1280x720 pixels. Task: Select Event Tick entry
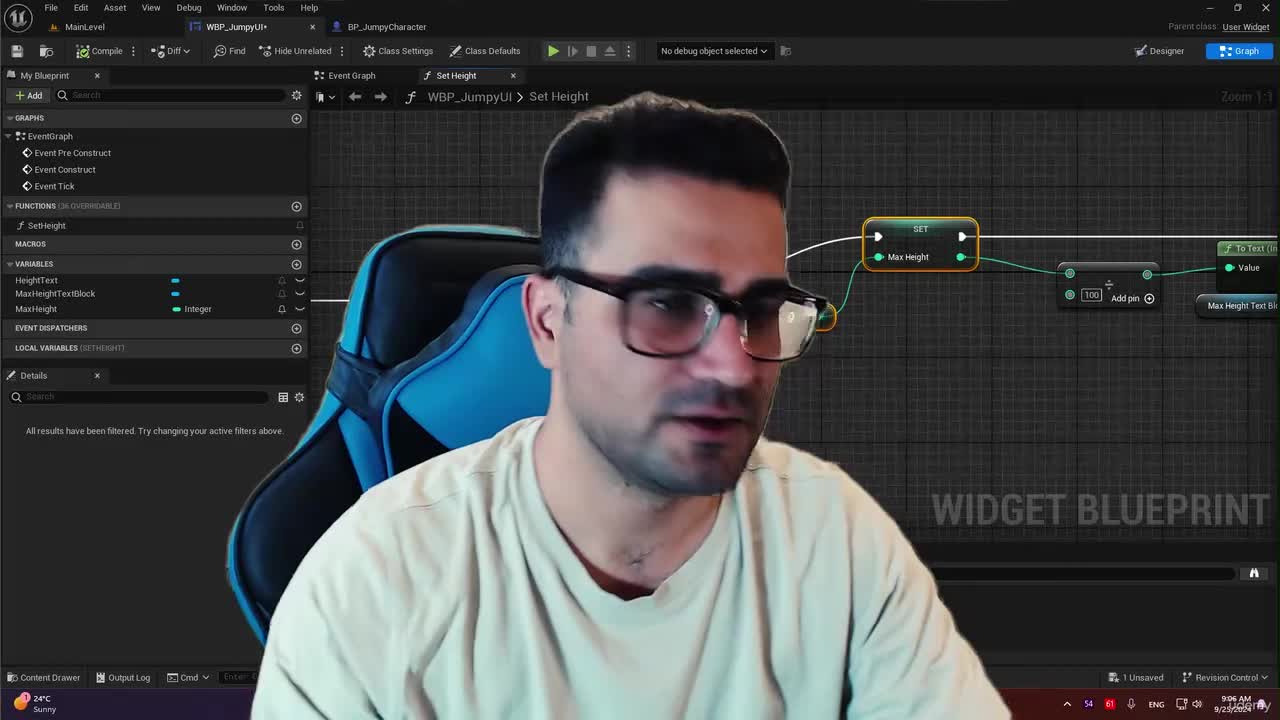tap(54, 186)
